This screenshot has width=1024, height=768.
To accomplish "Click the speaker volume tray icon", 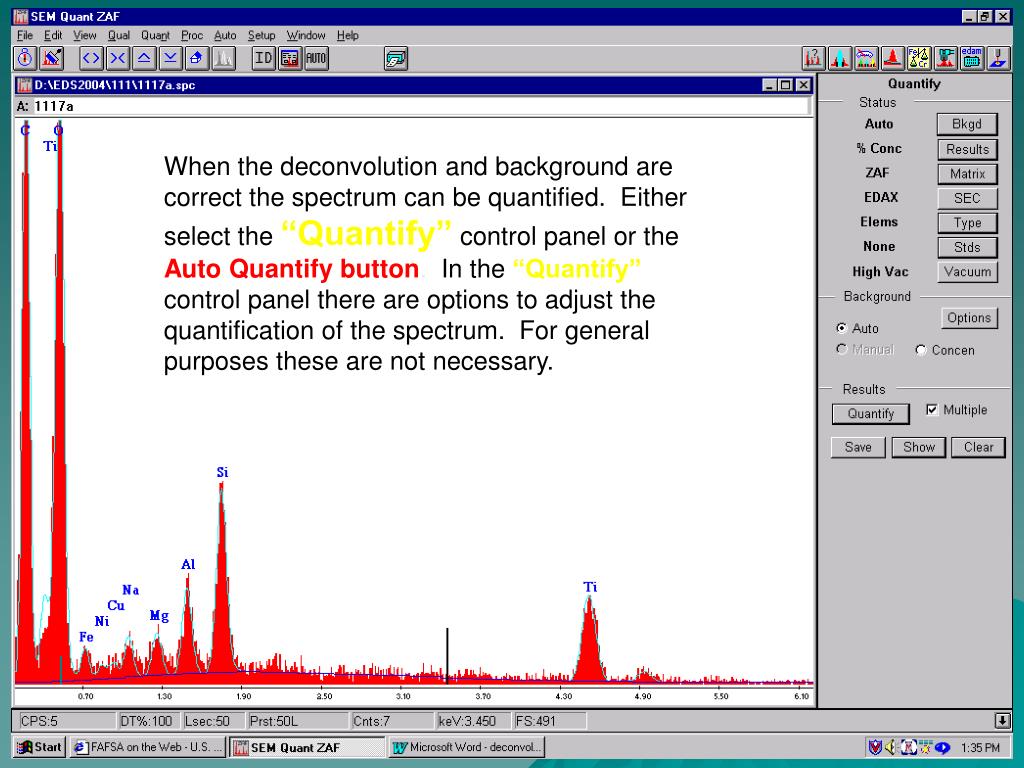I will (892, 747).
